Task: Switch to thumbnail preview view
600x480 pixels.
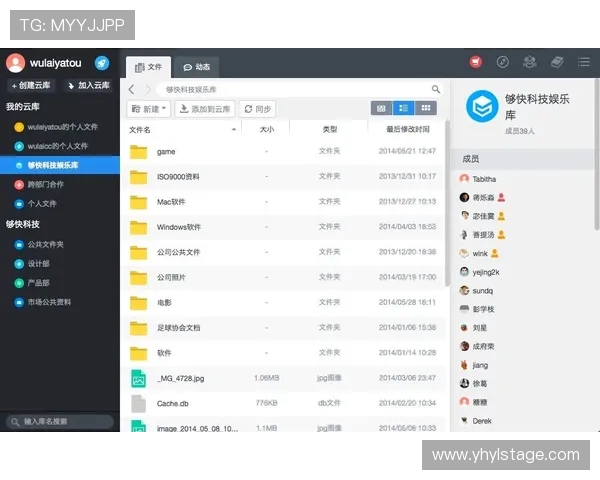Action: tap(381, 108)
